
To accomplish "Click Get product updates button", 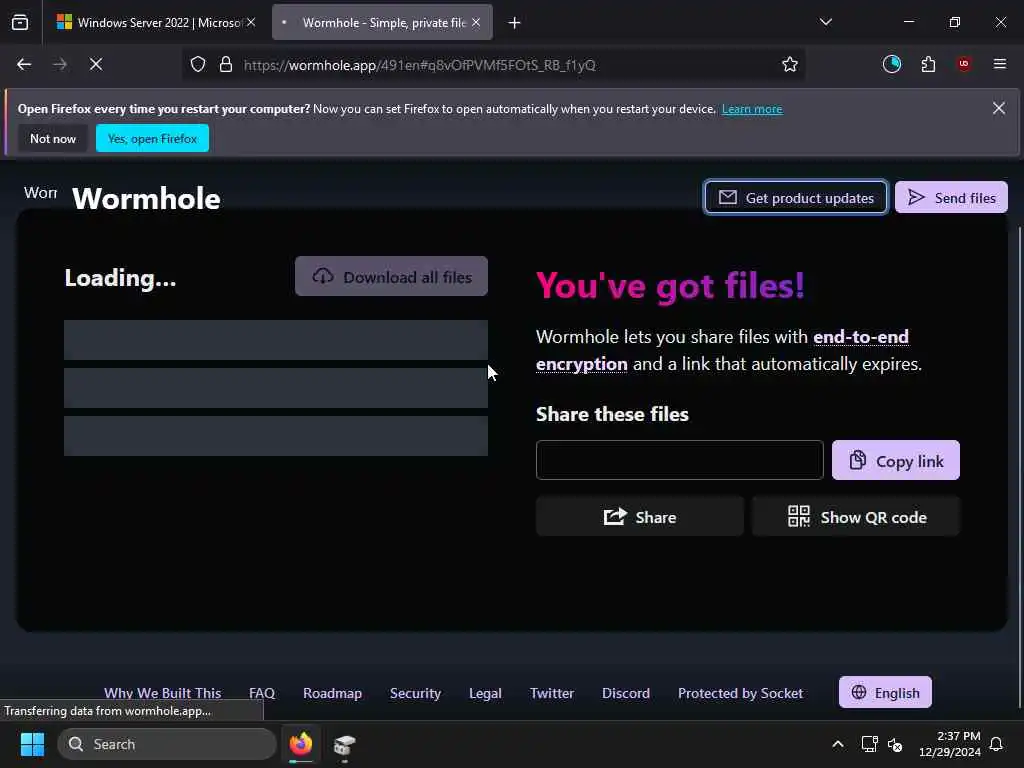I will click(795, 197).
